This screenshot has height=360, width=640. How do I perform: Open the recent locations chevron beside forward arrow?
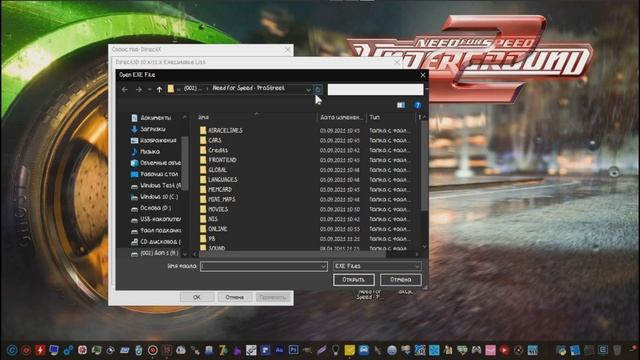tap(149, 89)
